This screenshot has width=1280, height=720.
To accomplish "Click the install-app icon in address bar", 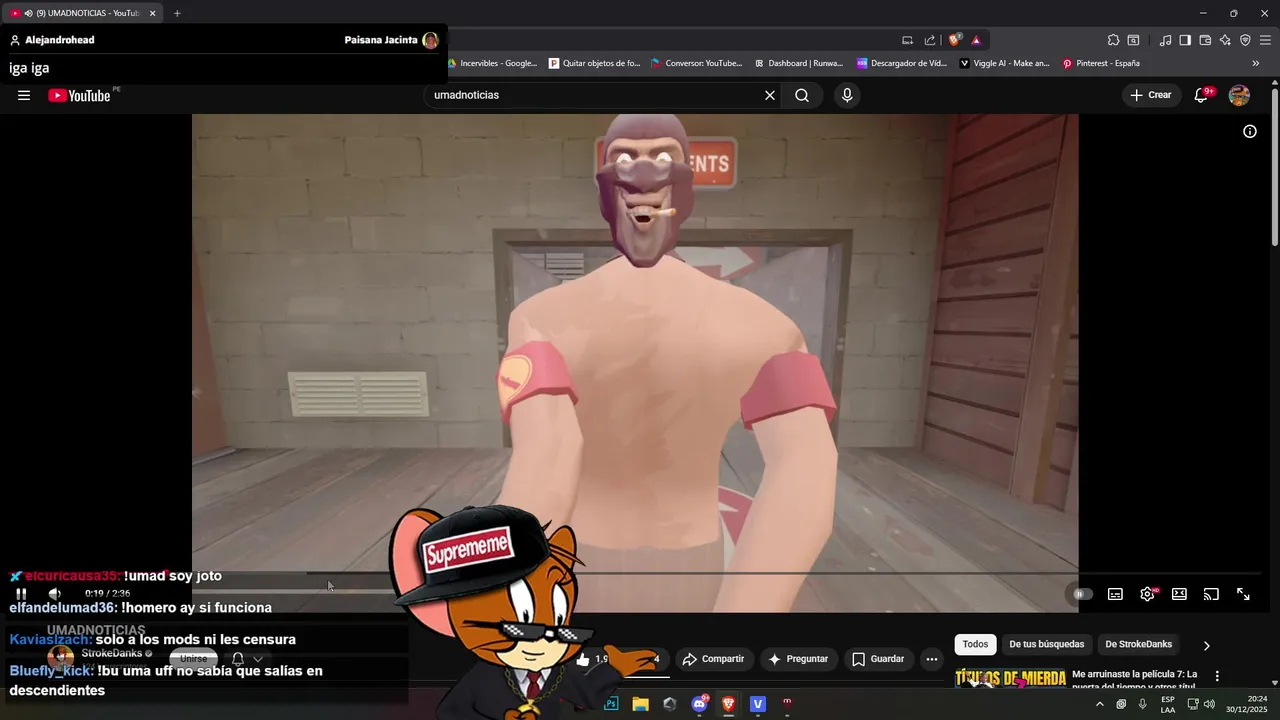I will point(907,40).
